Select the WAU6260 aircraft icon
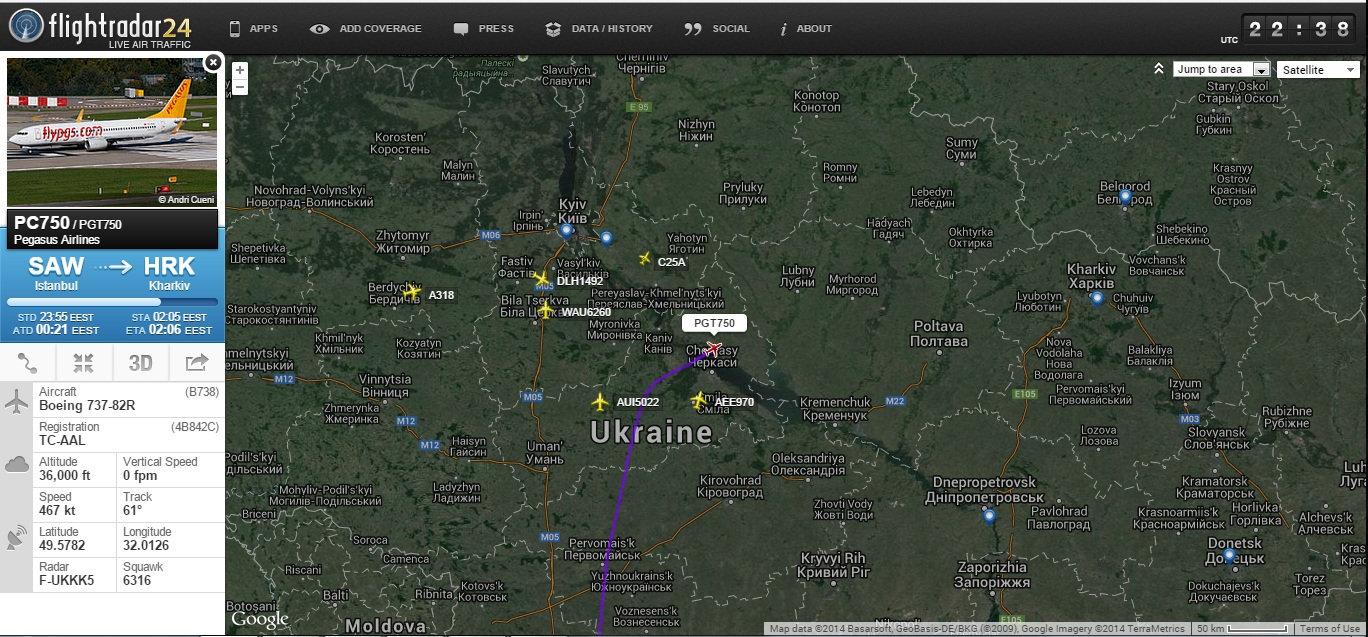Viewport: 1368px width, 637px height. [x=545, y=311]
